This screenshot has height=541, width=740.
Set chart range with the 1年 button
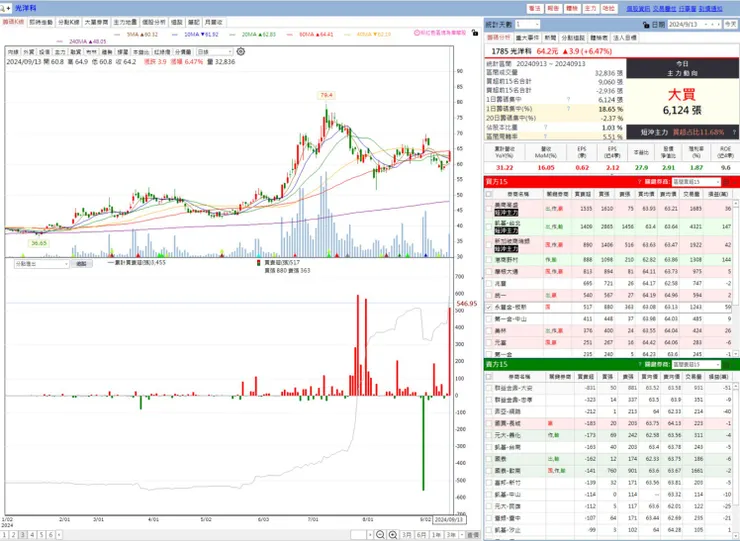click(437, 535)
